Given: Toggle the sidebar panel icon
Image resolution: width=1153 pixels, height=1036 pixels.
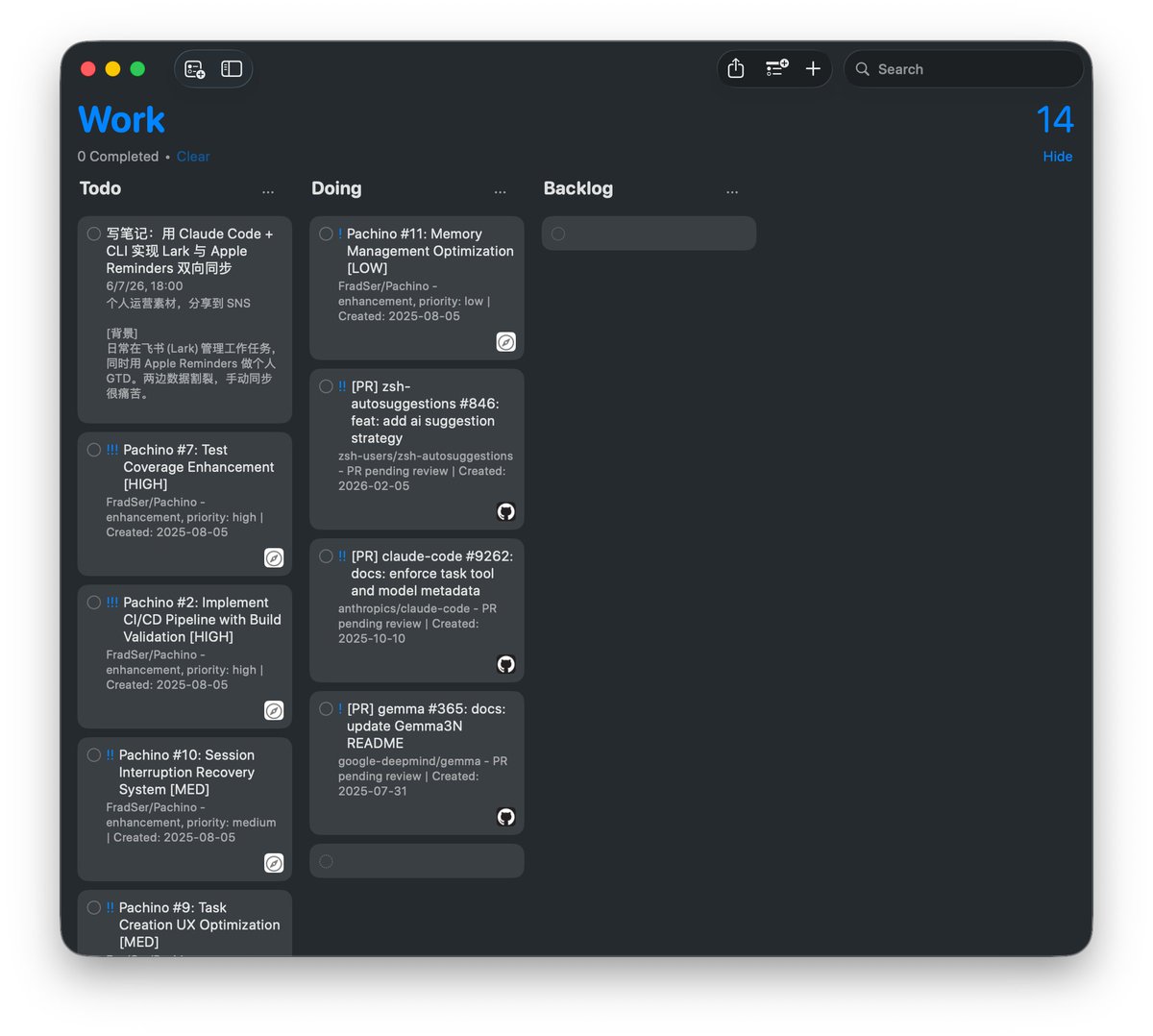Looking at the screenshot, I should (232, 69).
